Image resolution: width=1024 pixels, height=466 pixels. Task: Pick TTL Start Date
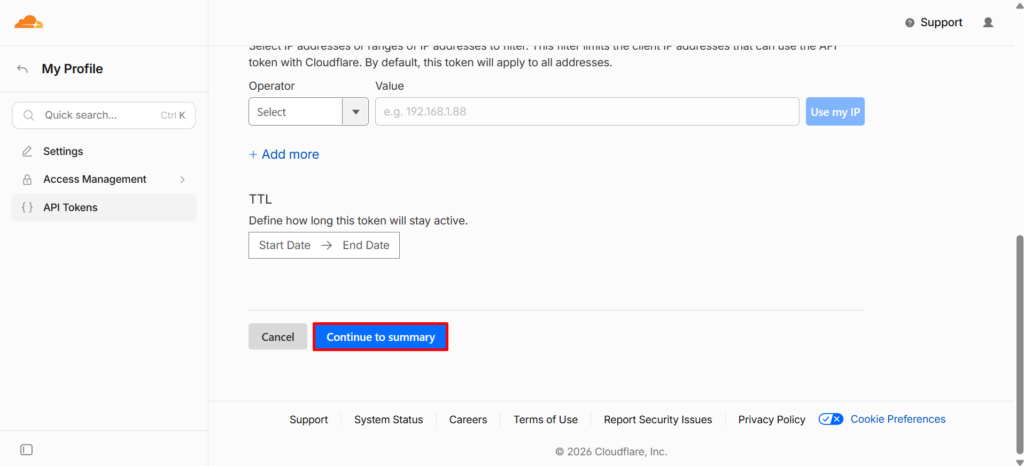285,245
